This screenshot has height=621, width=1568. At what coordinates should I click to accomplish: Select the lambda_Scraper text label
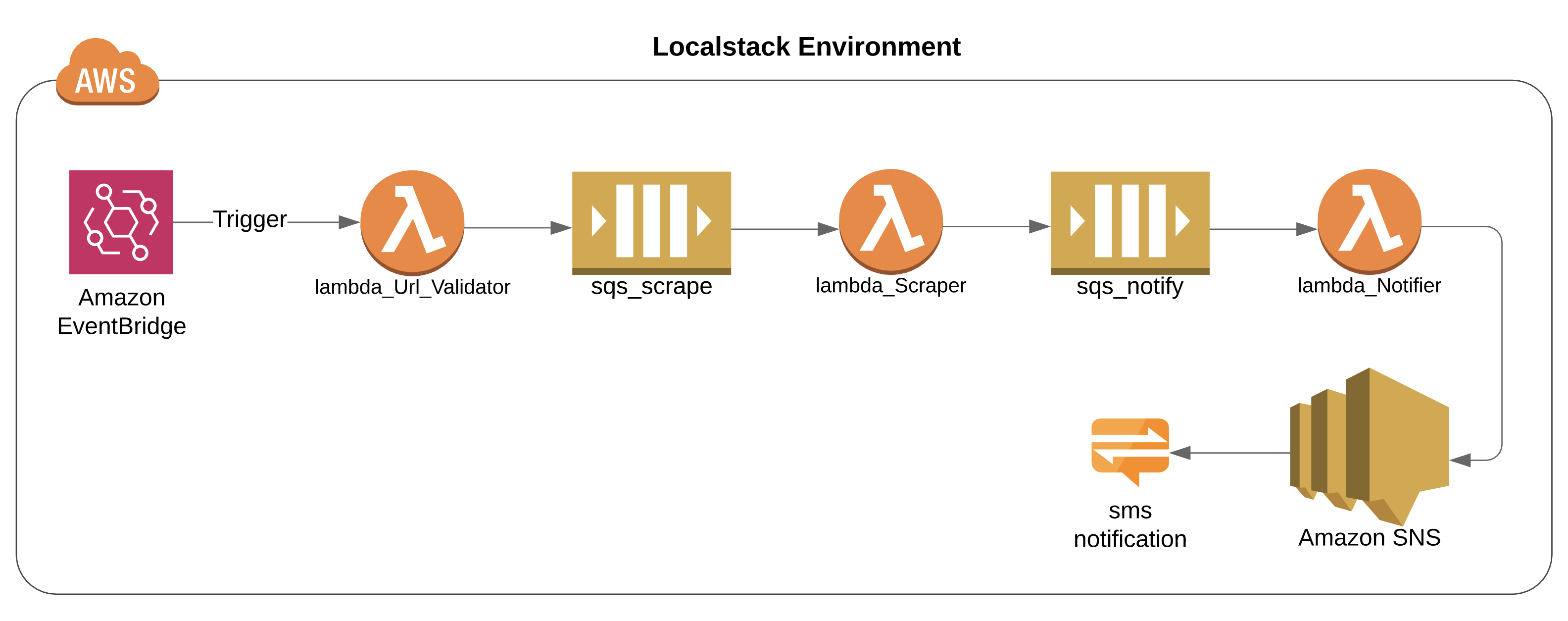[x=890, y=286]
